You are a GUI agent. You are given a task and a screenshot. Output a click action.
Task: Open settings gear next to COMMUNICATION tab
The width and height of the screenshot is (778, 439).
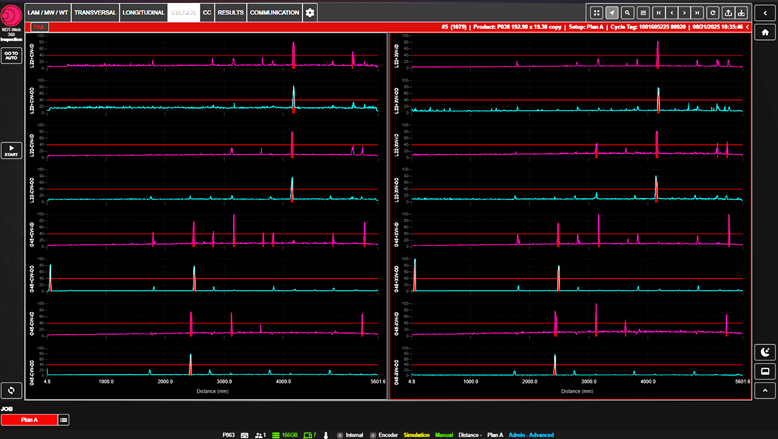coord(310,12)
